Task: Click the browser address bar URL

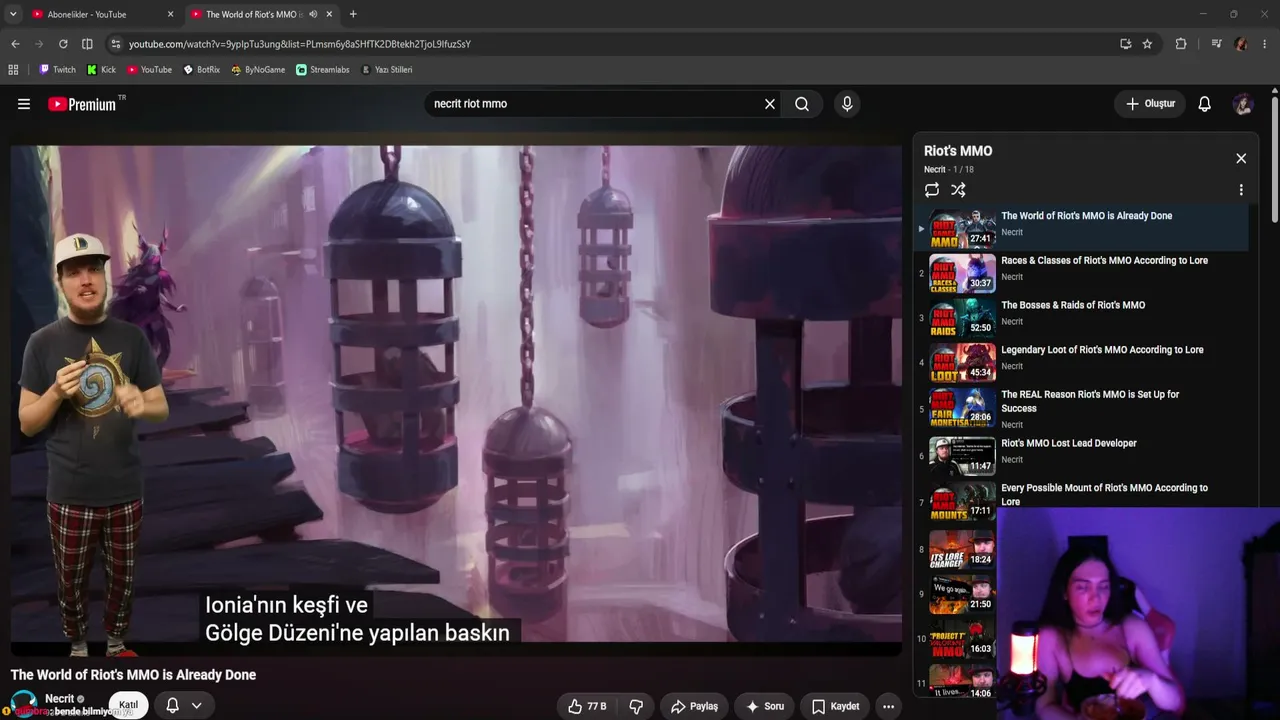Action: 300,44
